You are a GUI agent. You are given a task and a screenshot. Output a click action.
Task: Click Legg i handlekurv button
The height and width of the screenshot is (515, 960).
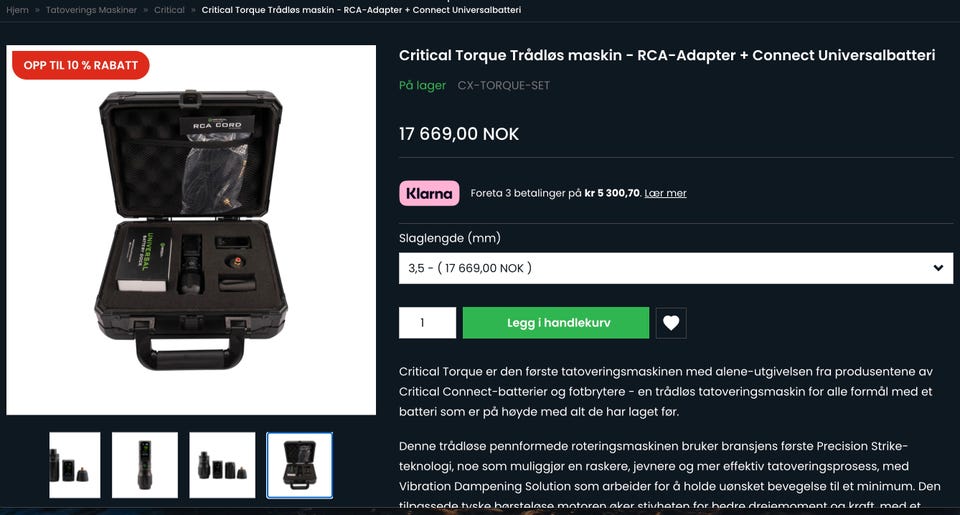coord(556,323)
